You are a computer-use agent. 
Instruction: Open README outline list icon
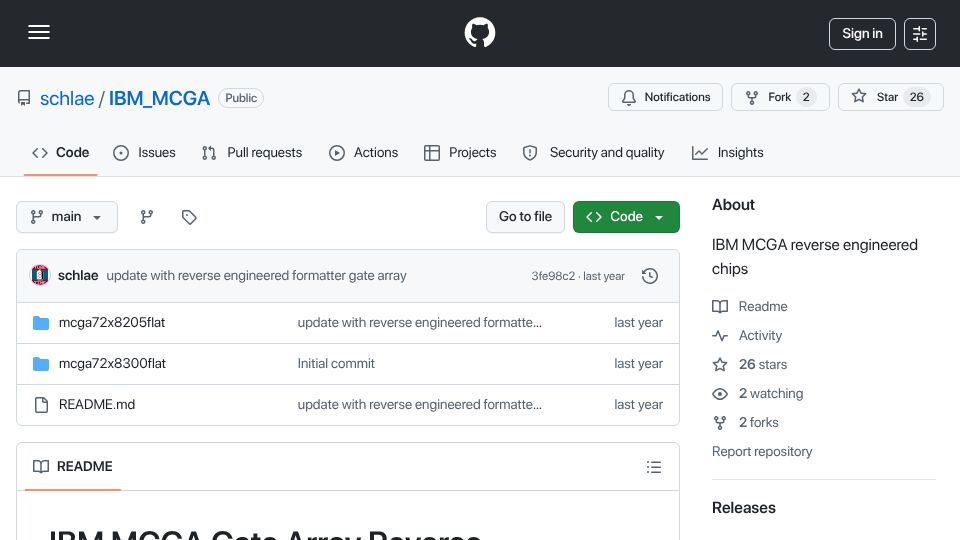654,467
